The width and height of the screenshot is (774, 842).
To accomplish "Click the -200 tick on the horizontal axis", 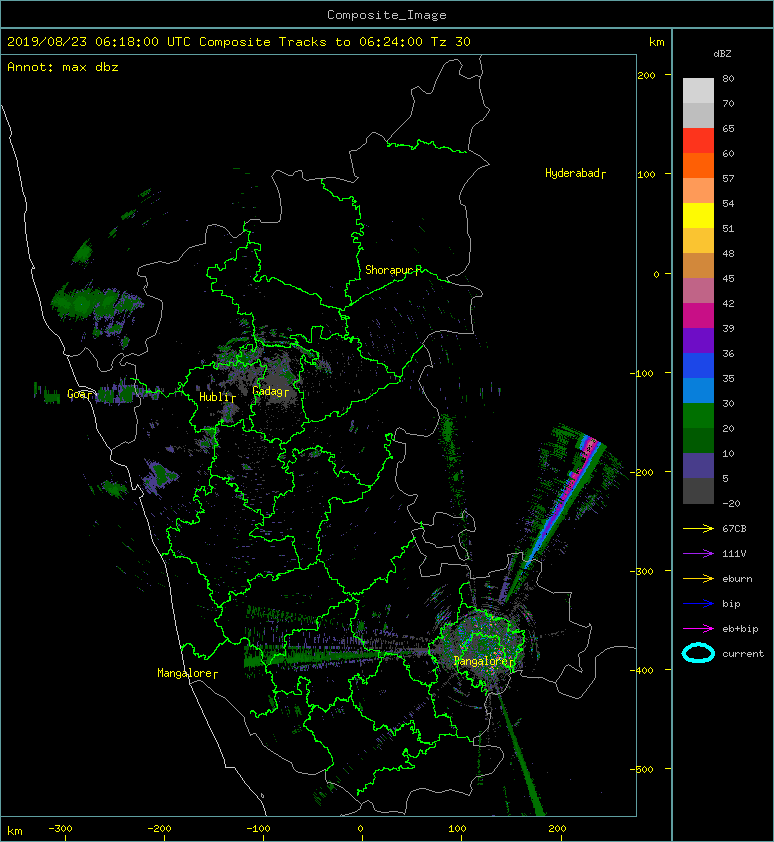I will pyautogui.click(x=160, y=829).
